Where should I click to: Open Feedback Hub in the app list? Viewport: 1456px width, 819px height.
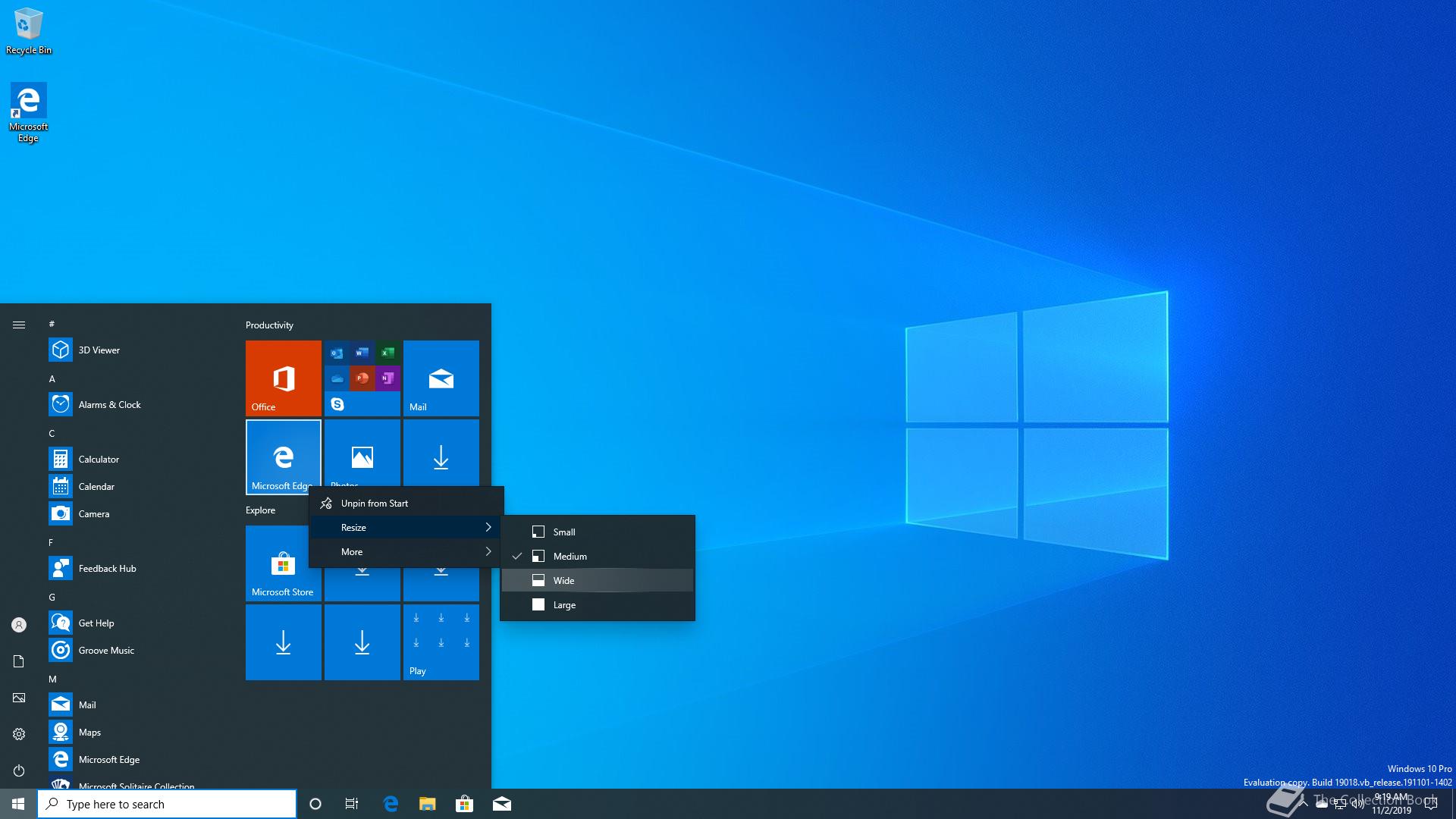pos(107,568)
